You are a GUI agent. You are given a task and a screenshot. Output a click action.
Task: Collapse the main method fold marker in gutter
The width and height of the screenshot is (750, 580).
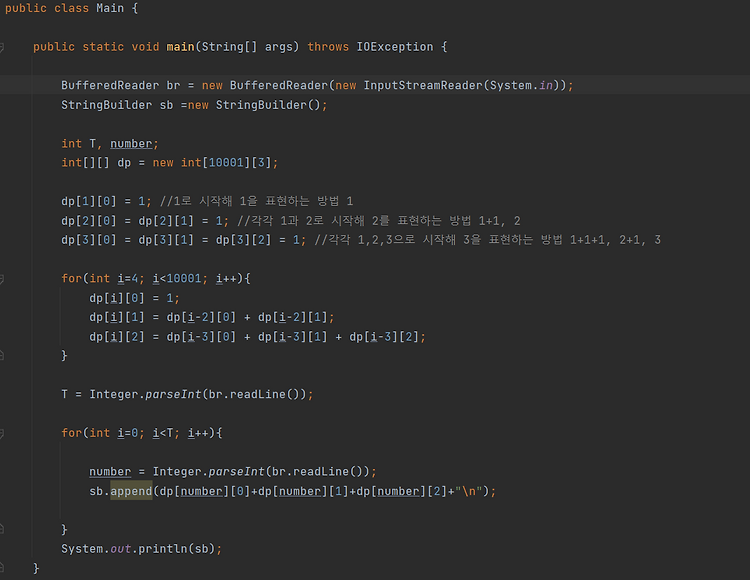(2, 47)
